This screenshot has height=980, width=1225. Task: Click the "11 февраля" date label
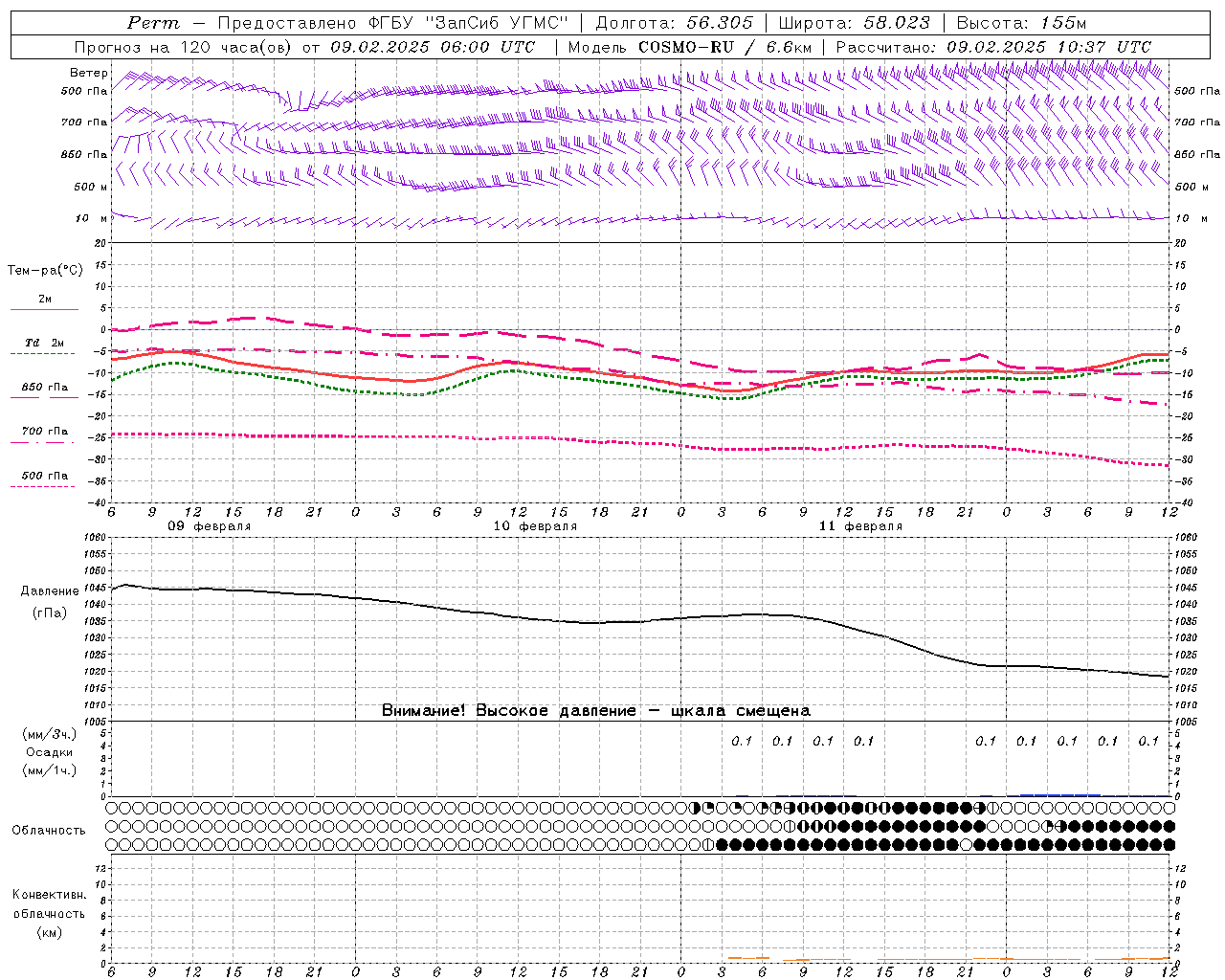[x=860, y=526]
